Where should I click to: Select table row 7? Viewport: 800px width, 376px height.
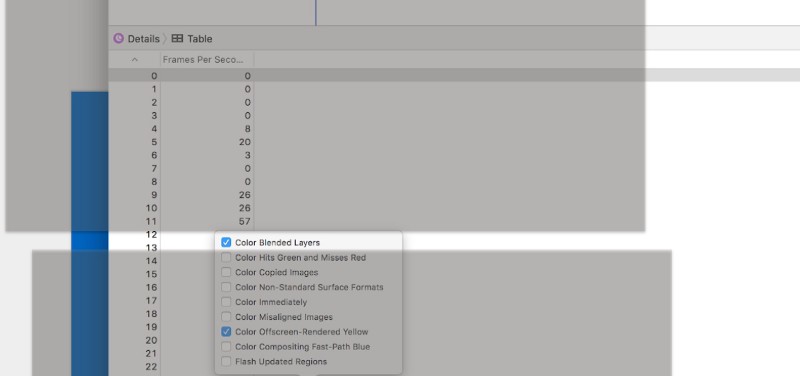click(454, 168)
